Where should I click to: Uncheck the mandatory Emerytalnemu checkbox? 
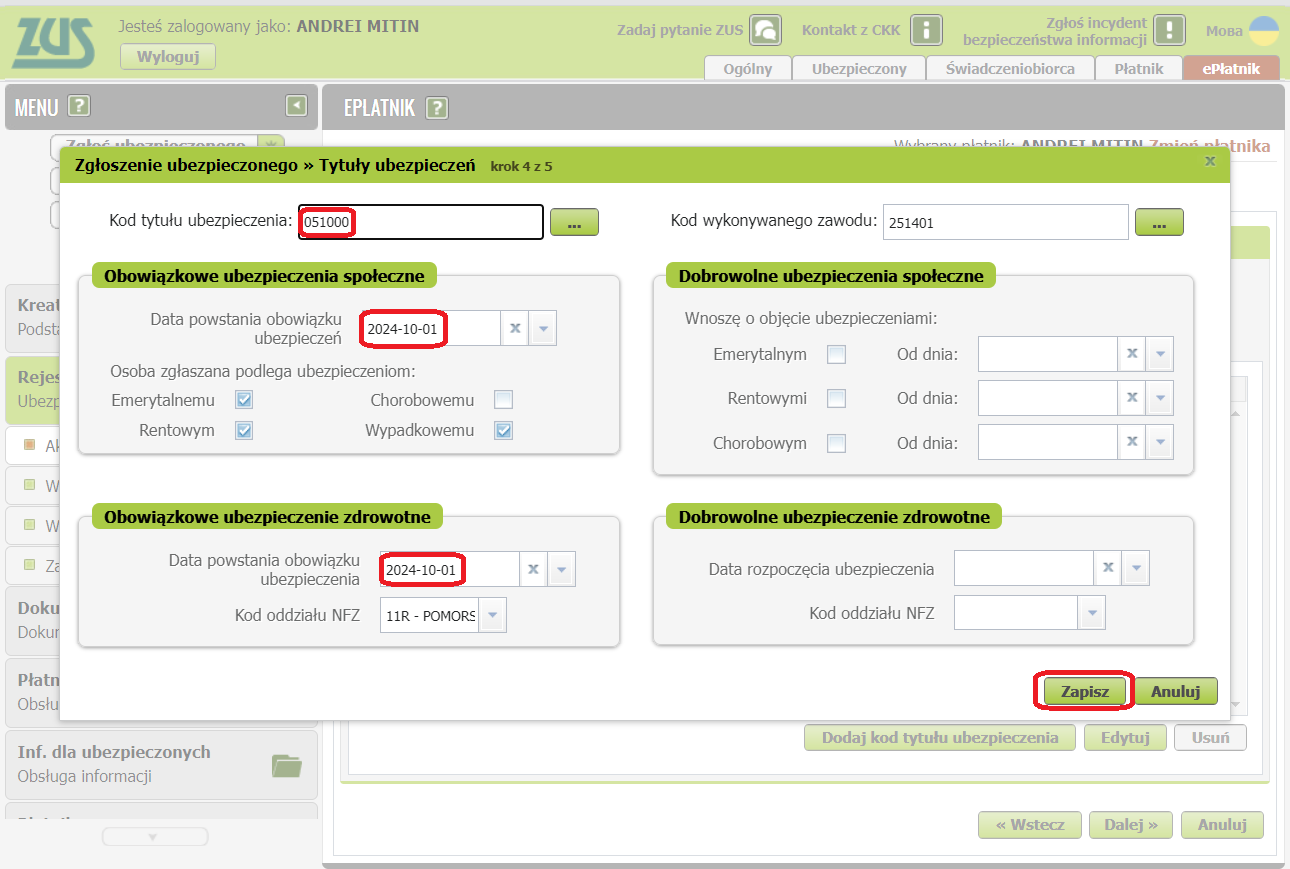(244, 400)
